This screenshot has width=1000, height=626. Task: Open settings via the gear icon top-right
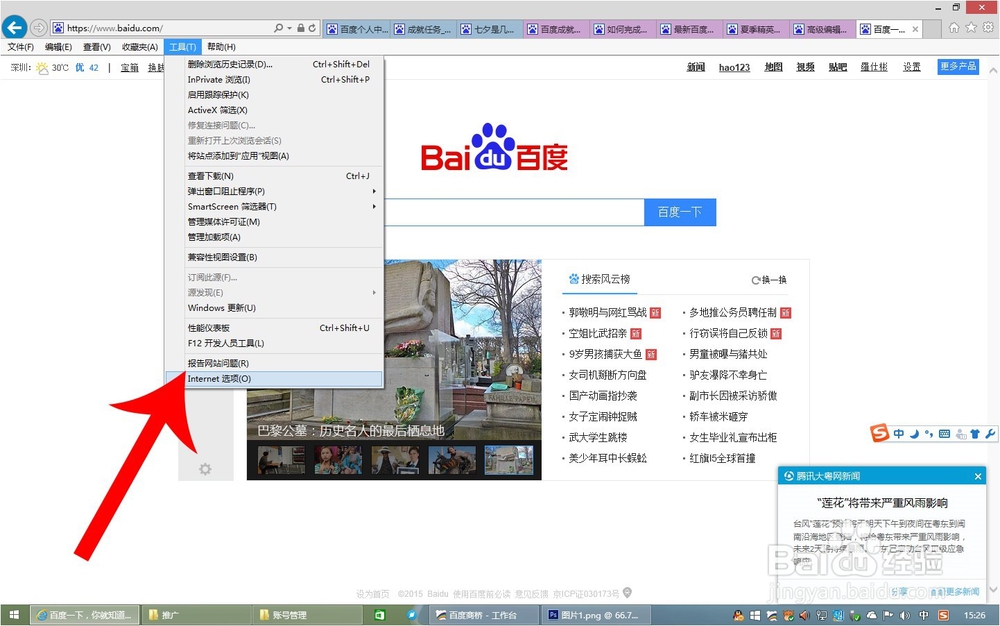coord(988,27)
